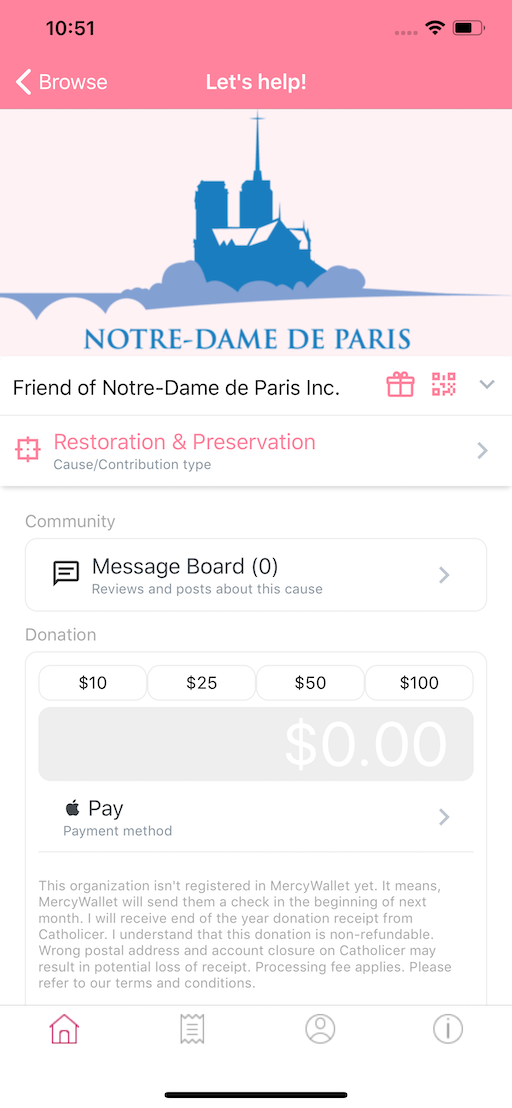512x1108 pixels.
Task: Open the profile tab icon
Action: coord(320,1029)
